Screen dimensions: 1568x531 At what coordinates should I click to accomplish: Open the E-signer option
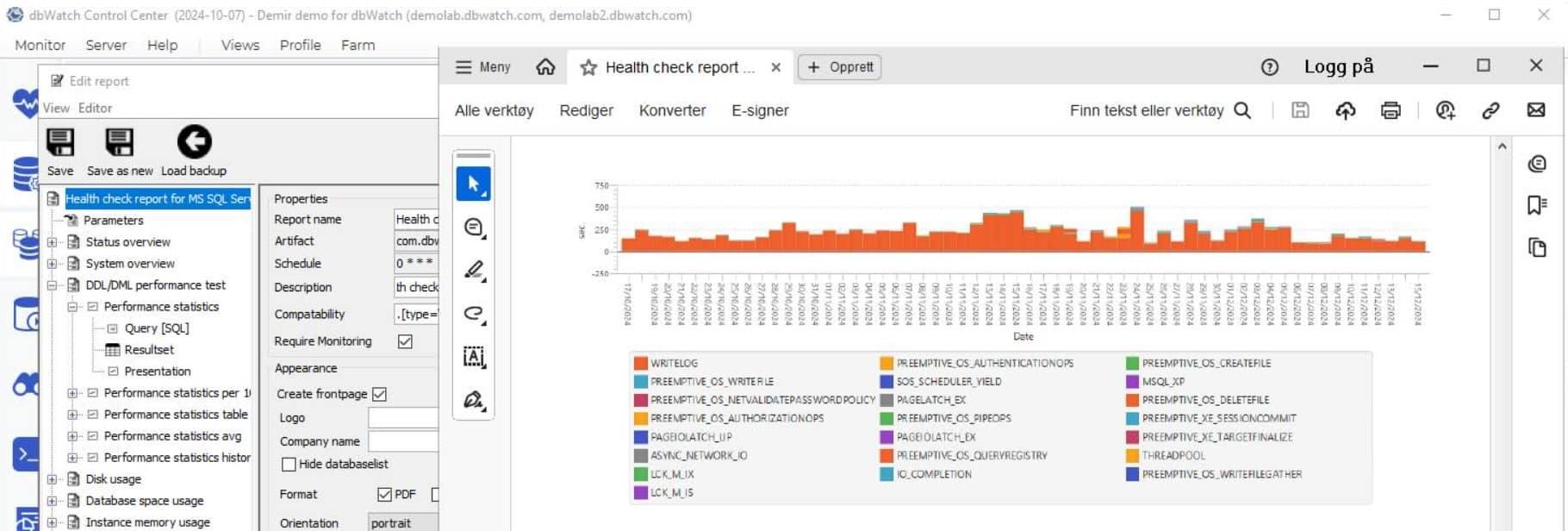click(760, 110)
